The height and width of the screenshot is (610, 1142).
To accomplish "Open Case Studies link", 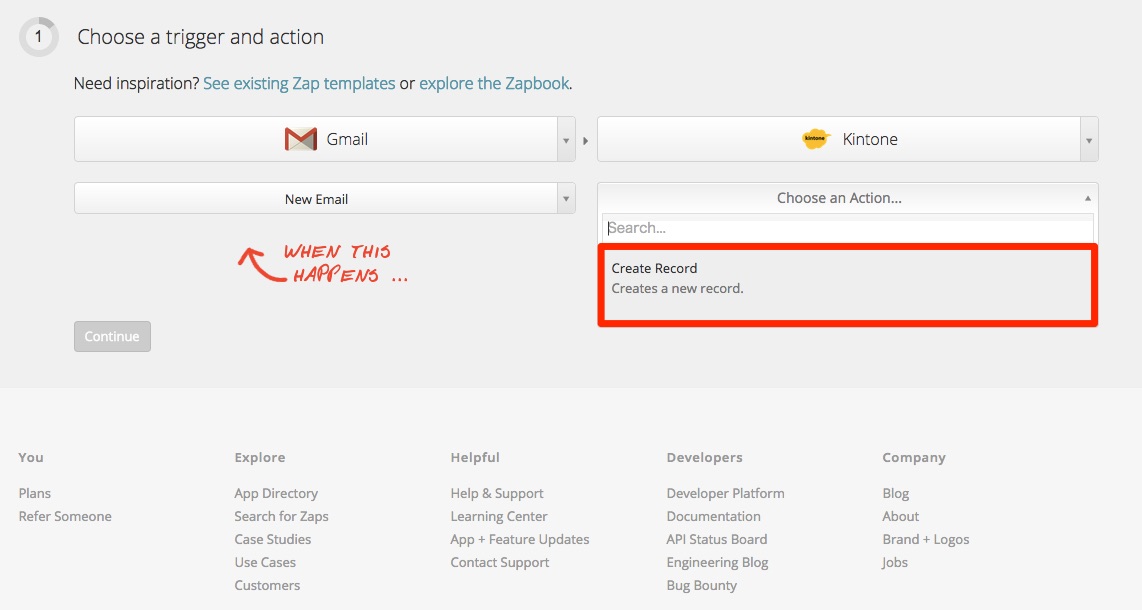I will click(272, 539).
